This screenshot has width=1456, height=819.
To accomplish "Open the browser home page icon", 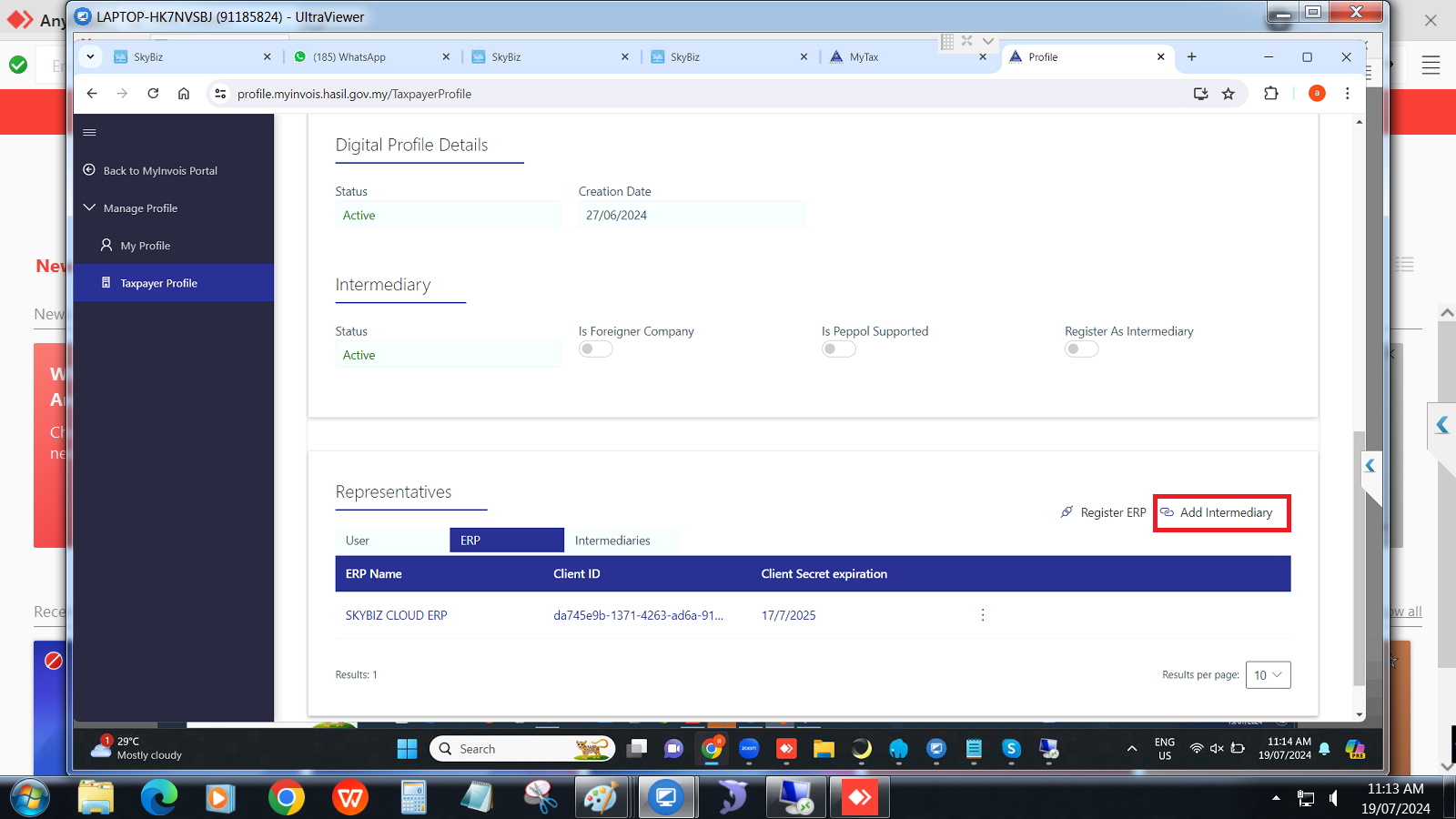I will 184,94.
